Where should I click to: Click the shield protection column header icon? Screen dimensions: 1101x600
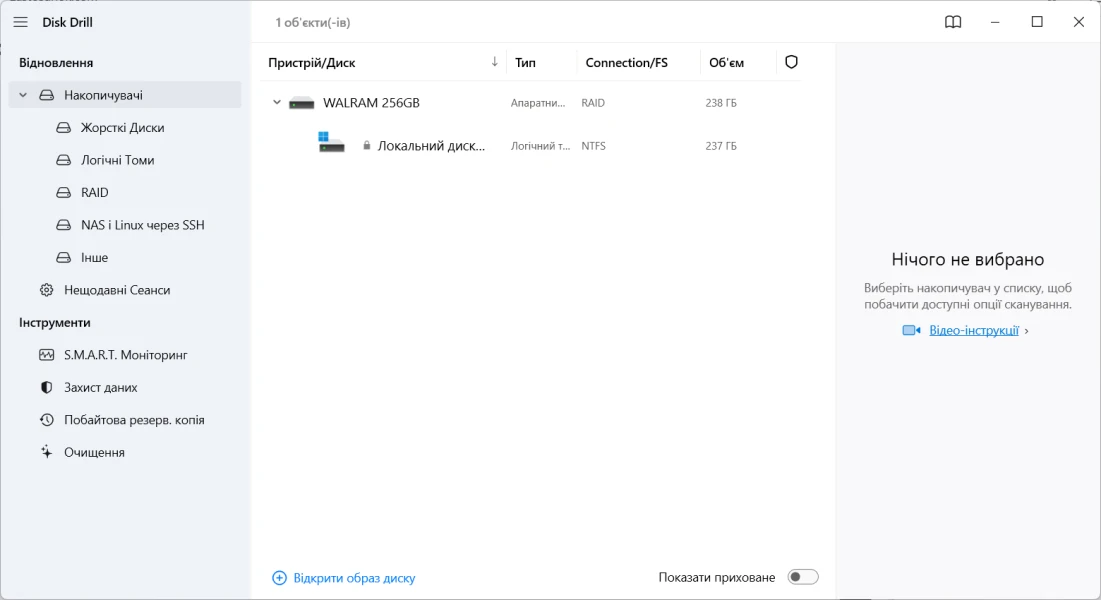(791, 62)
